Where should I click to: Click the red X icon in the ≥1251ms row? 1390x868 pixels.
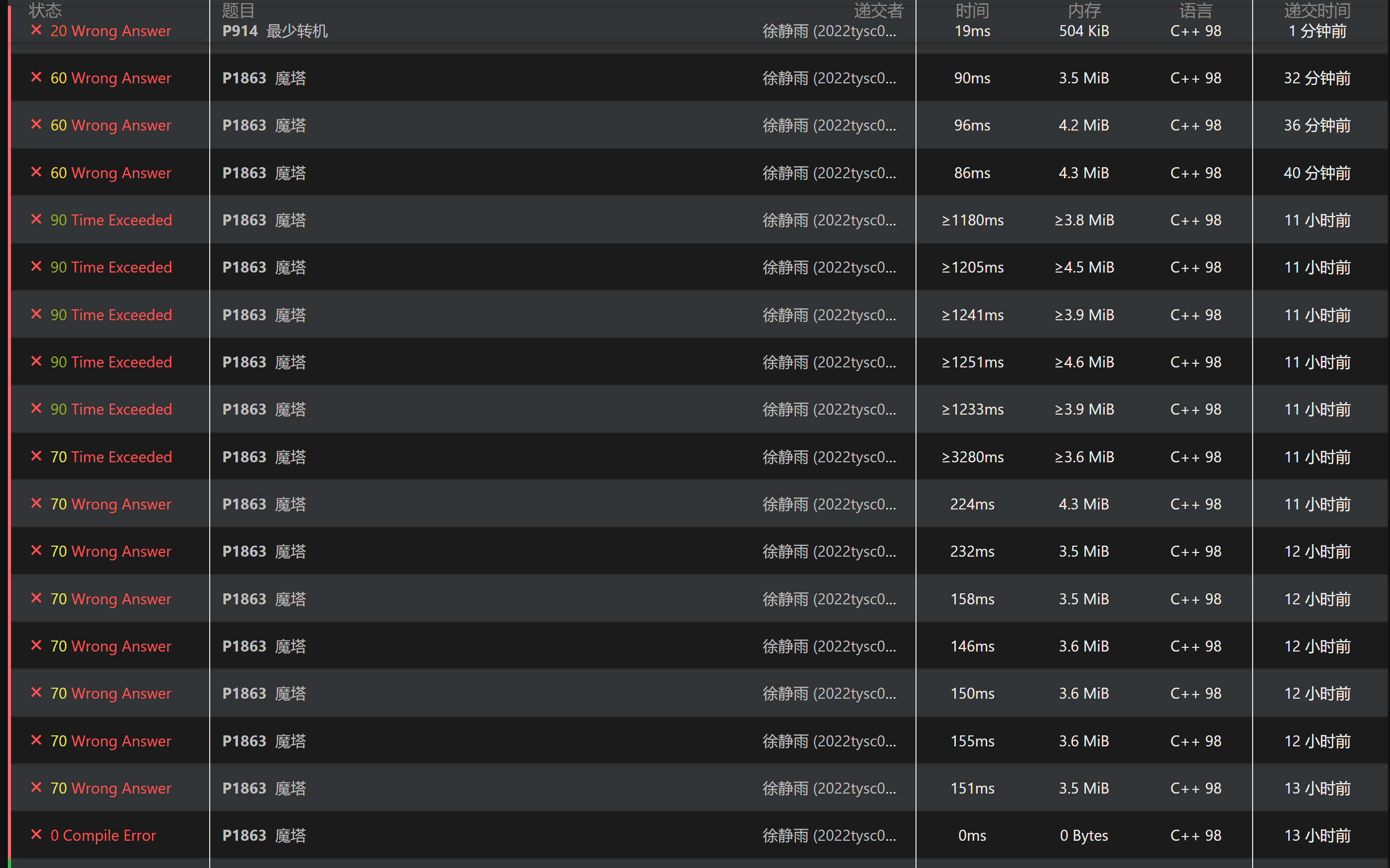pos(36,362)
